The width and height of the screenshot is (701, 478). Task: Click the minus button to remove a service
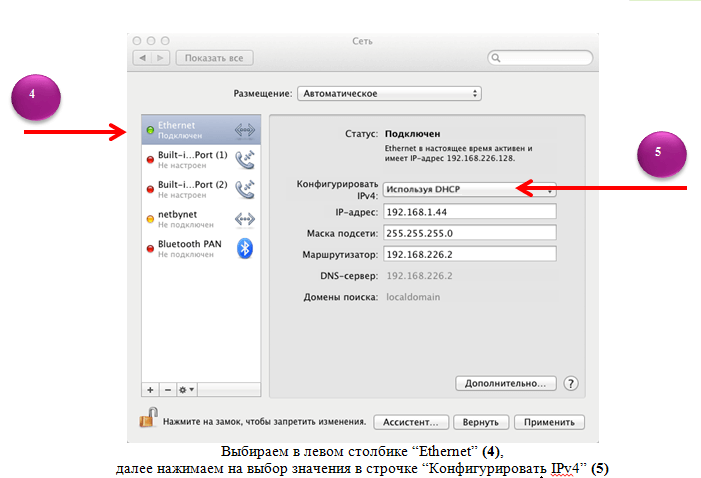click(167, 388)
